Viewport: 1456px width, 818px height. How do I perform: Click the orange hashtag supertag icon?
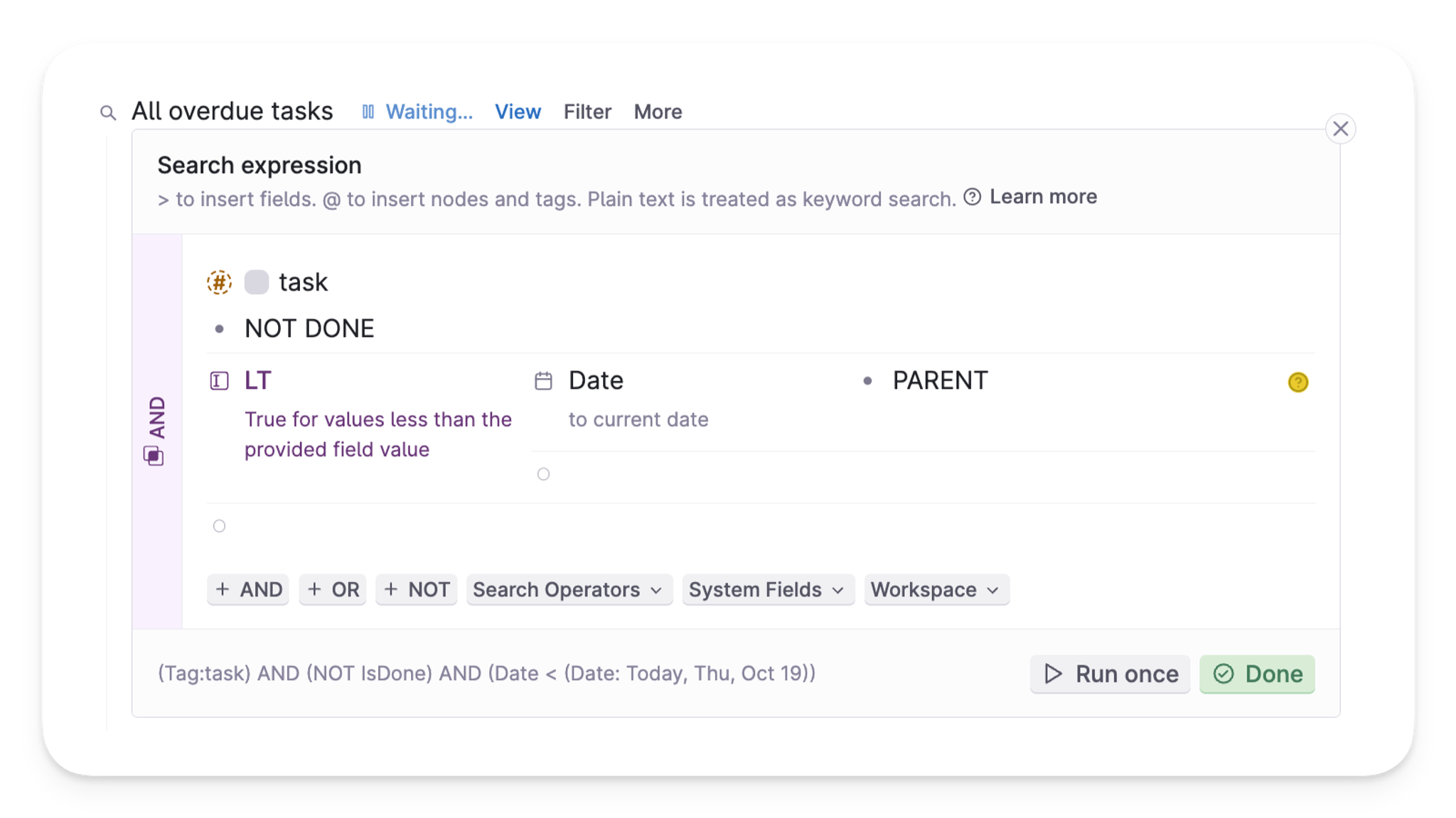(x=219, y=282)
